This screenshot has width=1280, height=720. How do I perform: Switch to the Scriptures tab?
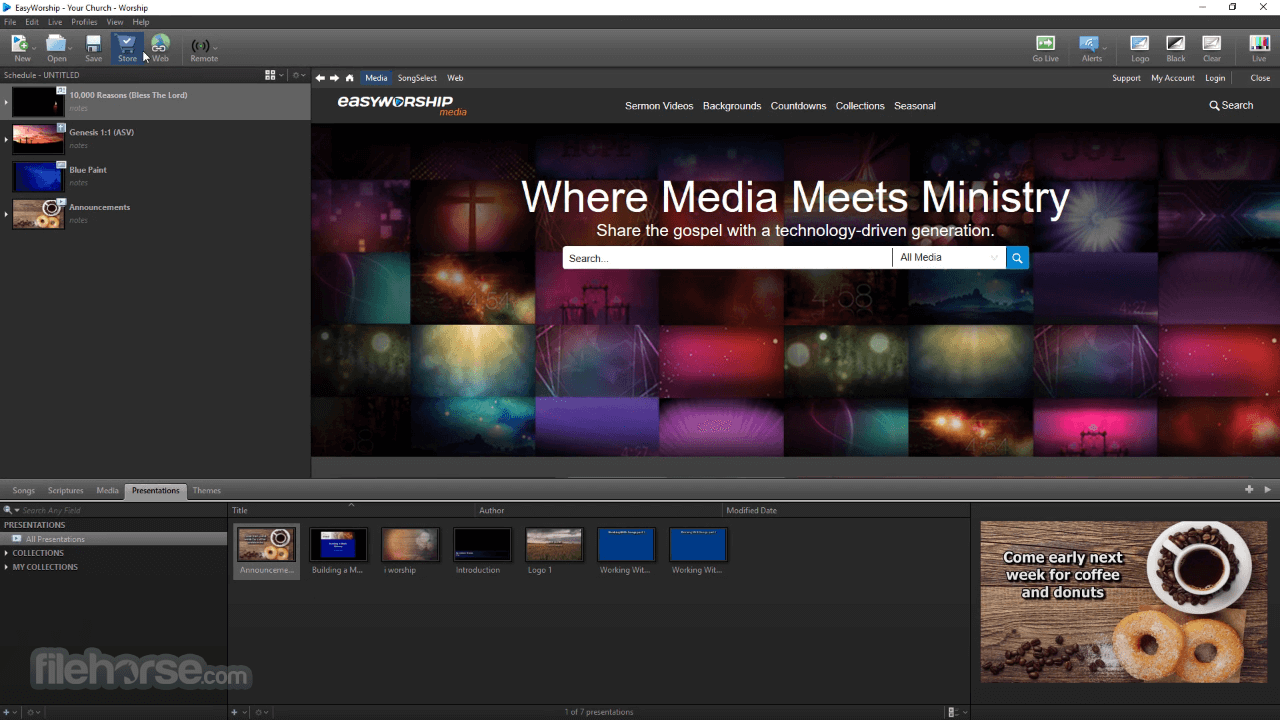(x=66, y=491)
